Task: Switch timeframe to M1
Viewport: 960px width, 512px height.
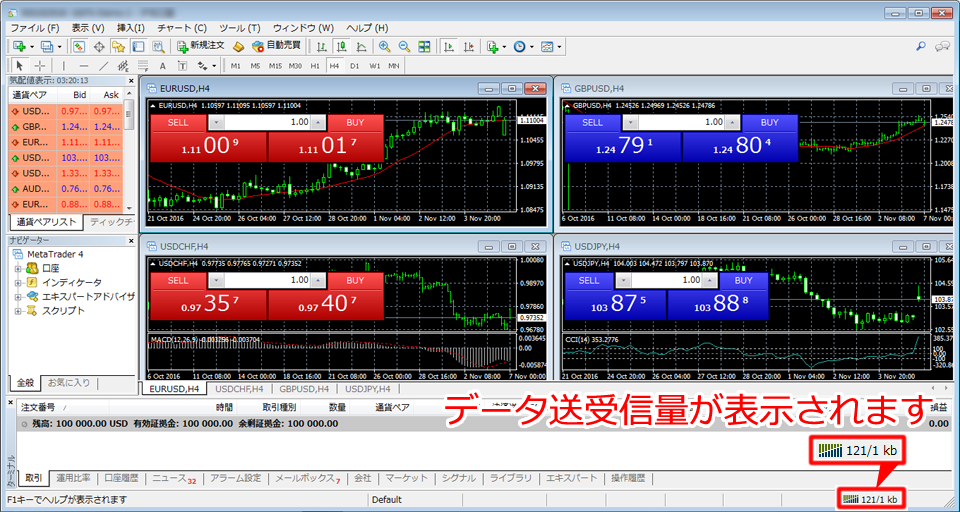Action: 236,66
